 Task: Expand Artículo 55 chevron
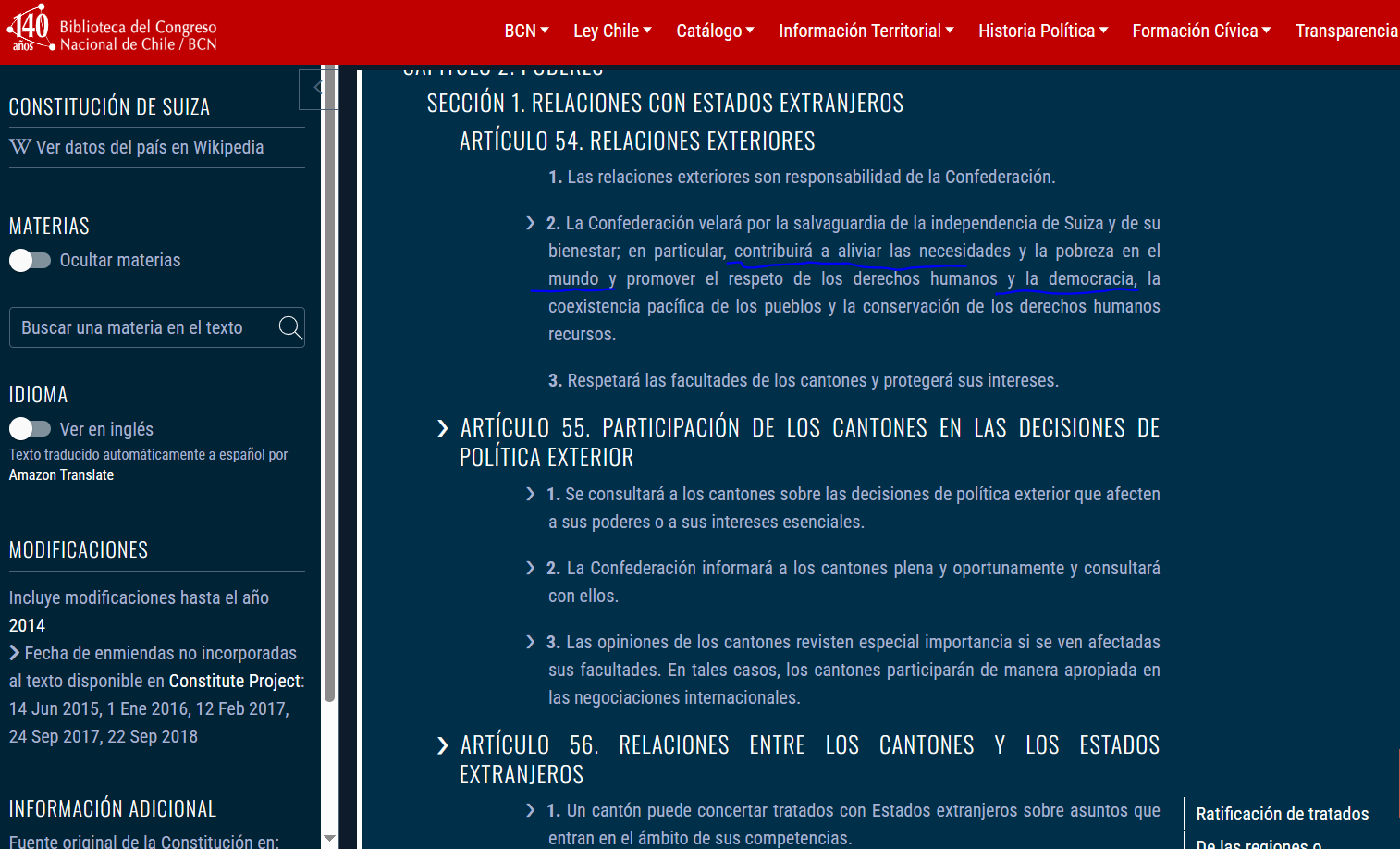(x=442, y=428)
